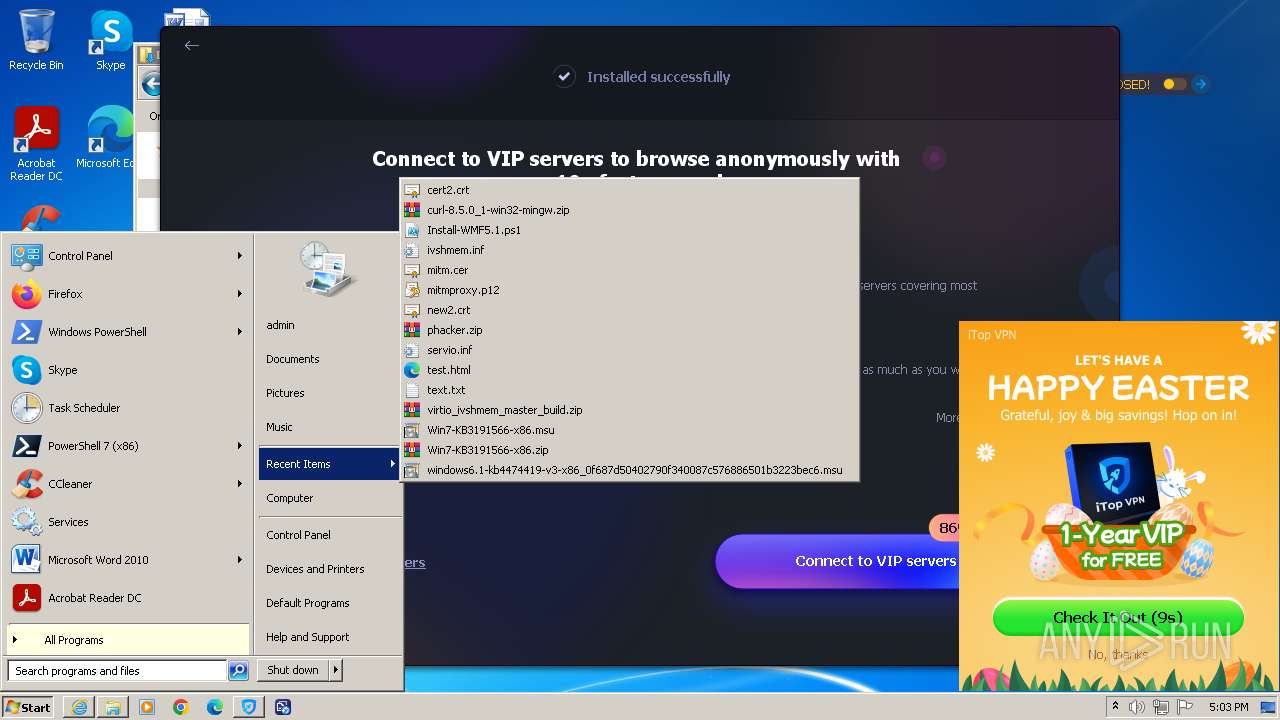This screenshot has width=1280, height=720.
Task: Show All Programs in the Start menu
Action: pyautogui.click(x=127, y=640)
